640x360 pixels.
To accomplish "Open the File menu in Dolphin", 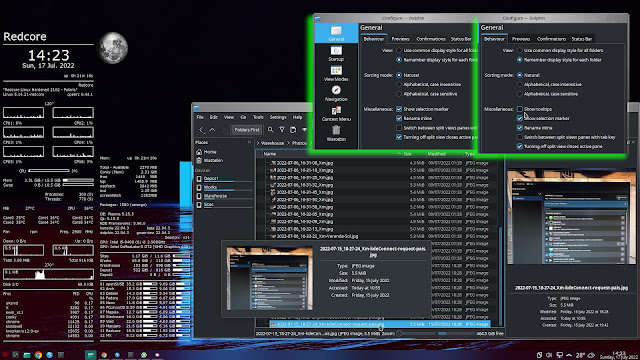I will 200,117.
